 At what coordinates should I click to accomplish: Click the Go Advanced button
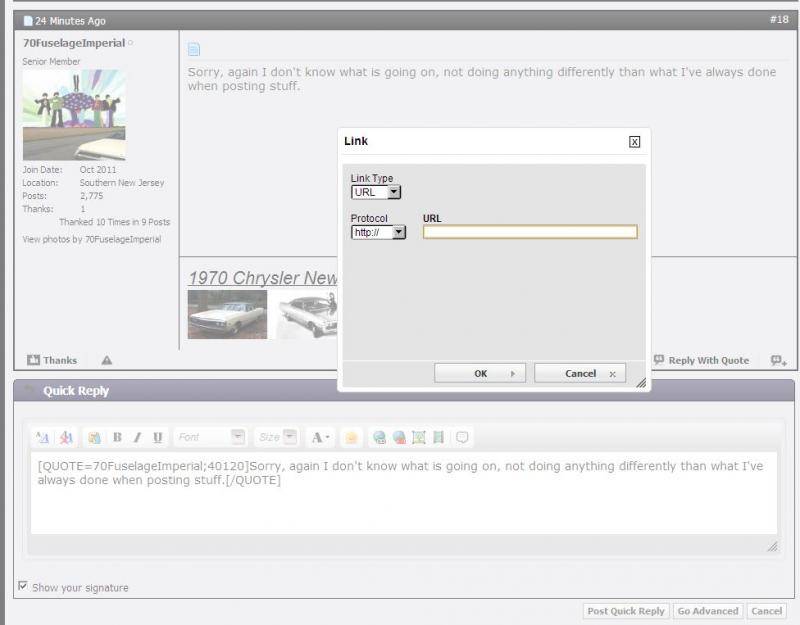click(707, 611)
